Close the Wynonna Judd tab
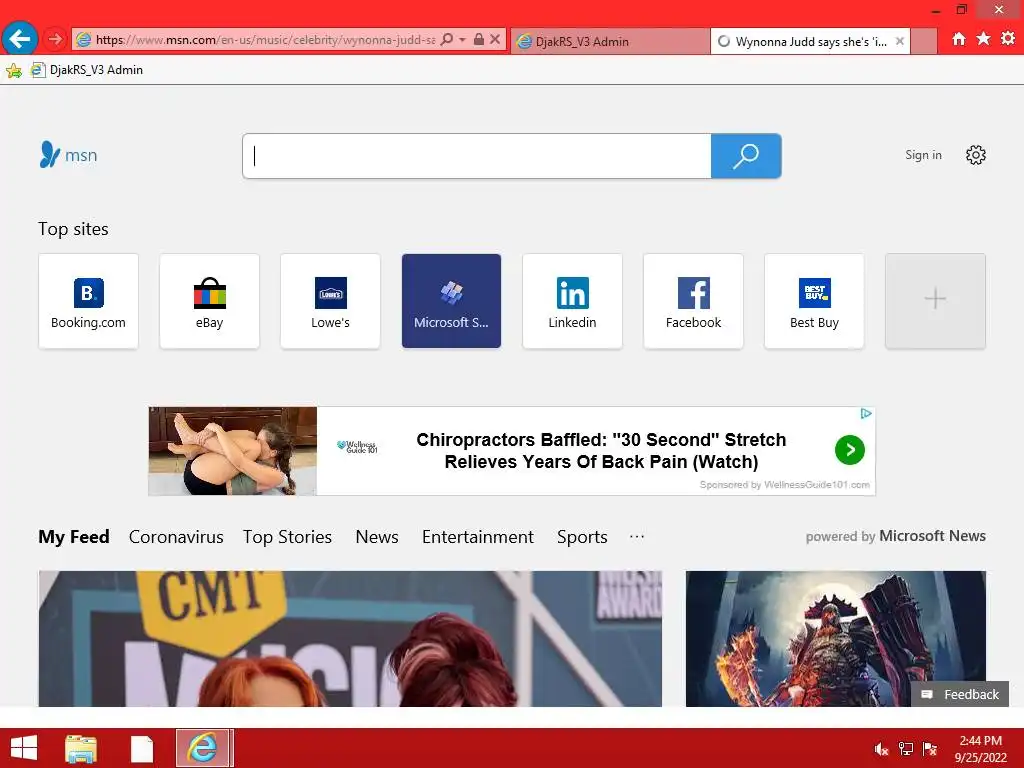1024x768 pixels. point(900,41)
